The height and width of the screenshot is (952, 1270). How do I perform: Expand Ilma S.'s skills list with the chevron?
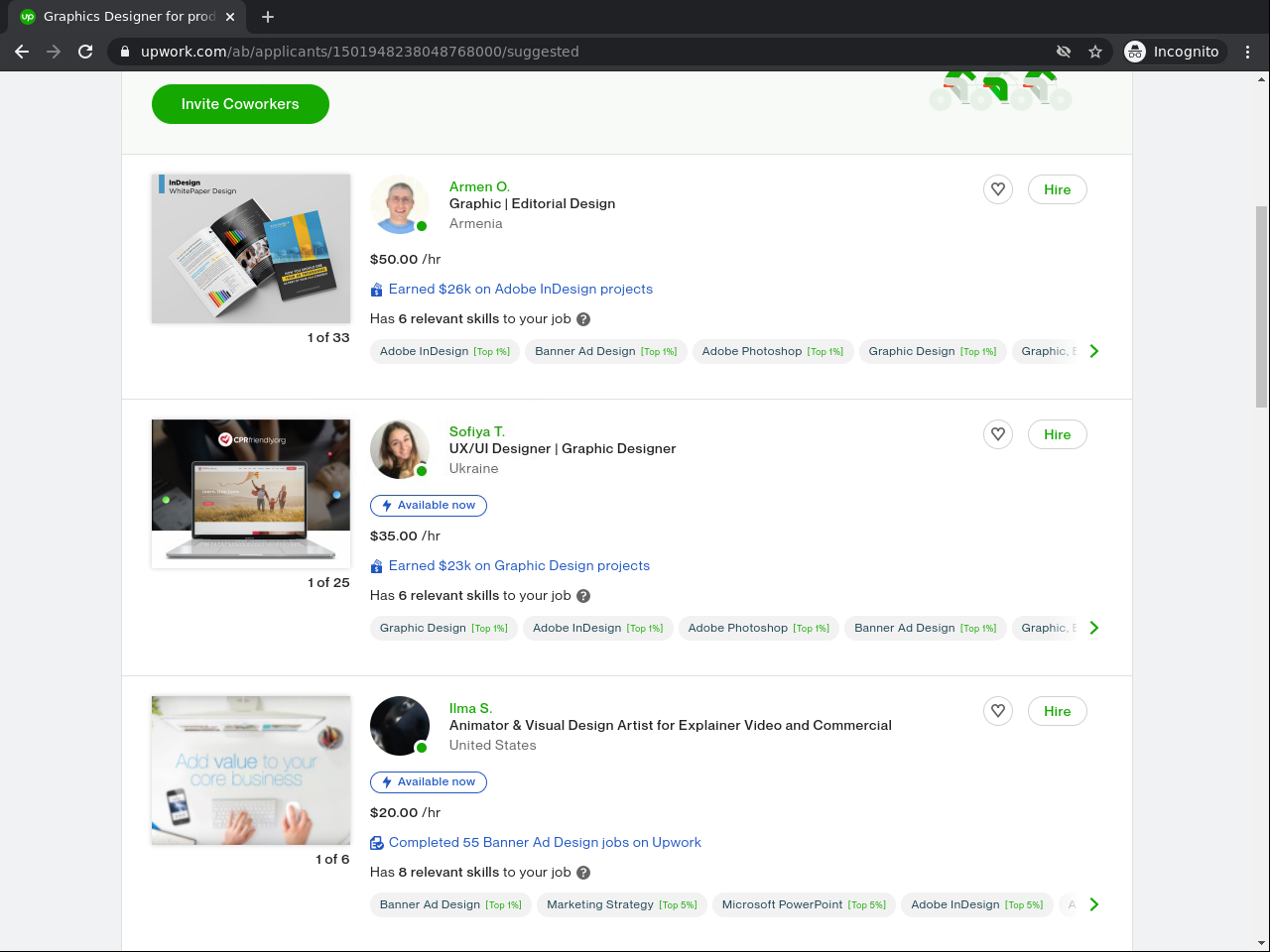tap(1093, 904)
